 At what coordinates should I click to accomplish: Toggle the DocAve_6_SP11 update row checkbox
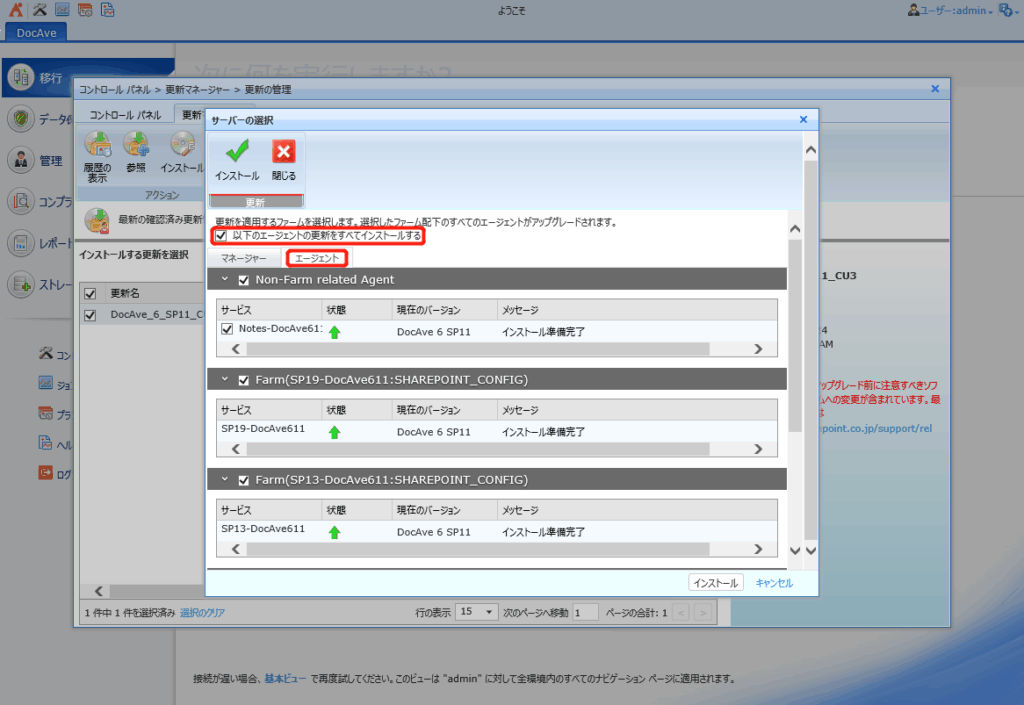[x=90, y=315]
